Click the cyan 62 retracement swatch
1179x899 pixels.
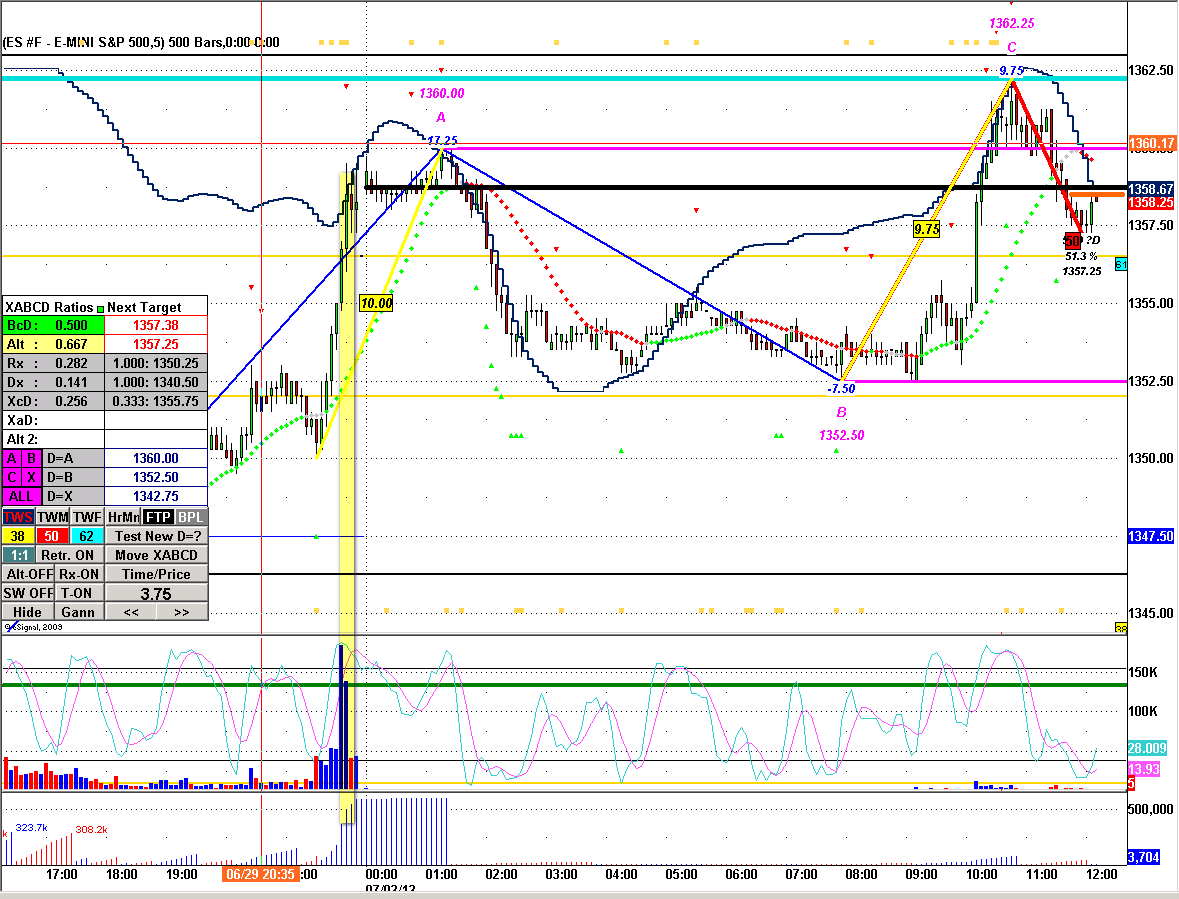(x=86, y=536)
